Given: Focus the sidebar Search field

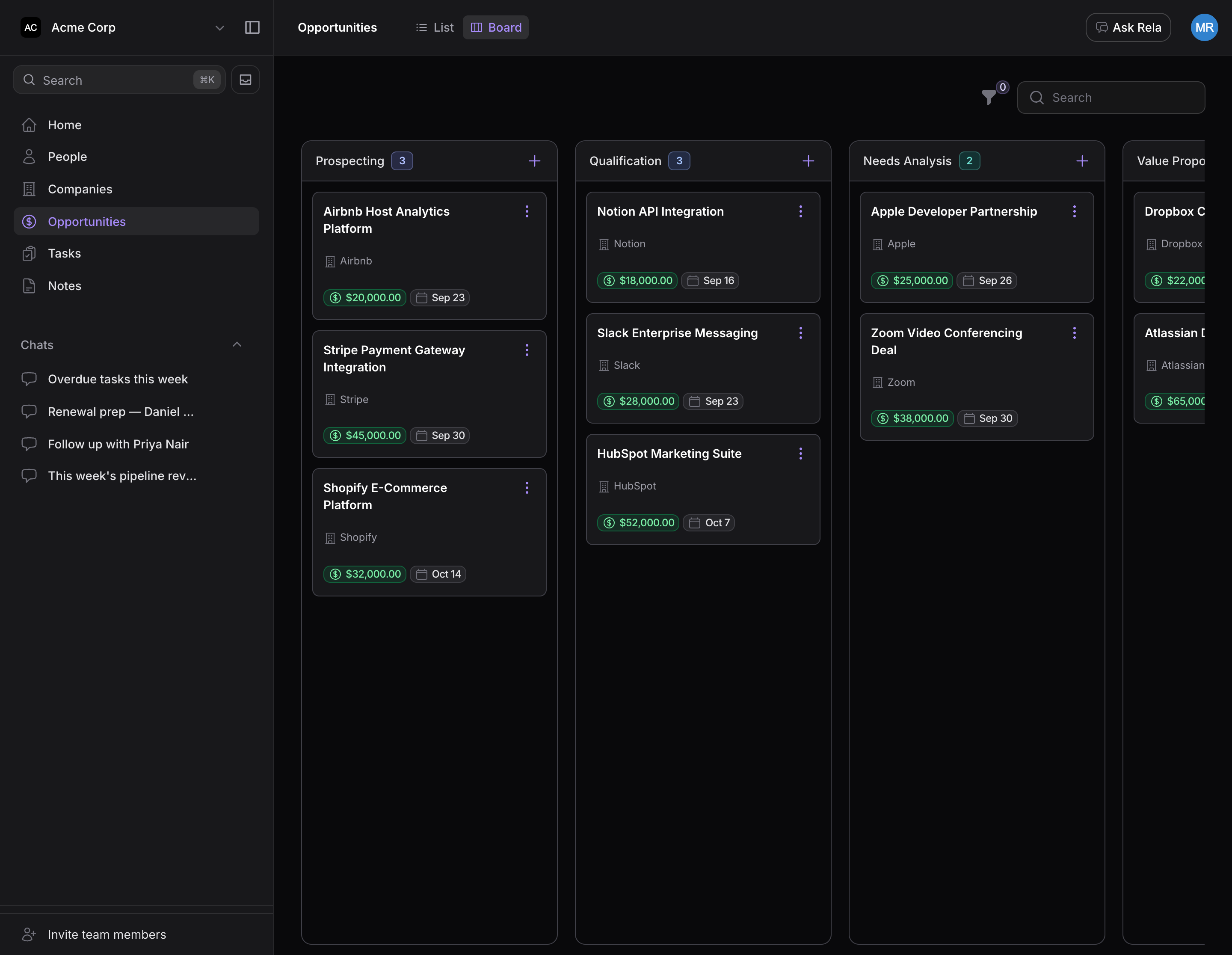Looking at the screenshot, I should click(x=119, y=80).
